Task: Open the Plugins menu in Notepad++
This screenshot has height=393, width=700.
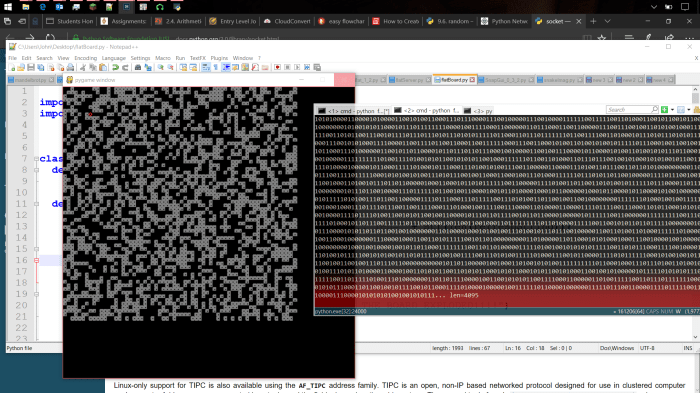Action: [219, 58]
